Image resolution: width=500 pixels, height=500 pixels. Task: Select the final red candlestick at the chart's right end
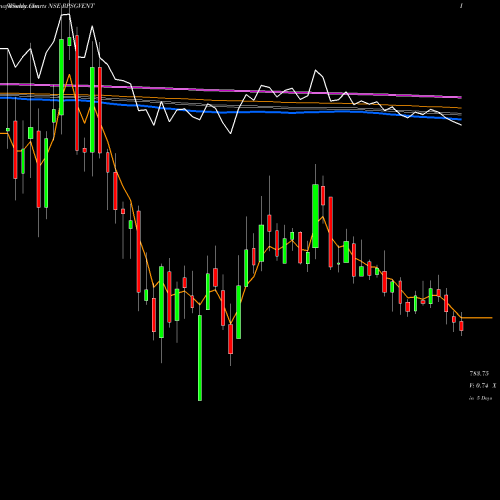click(x=461, y=325)
